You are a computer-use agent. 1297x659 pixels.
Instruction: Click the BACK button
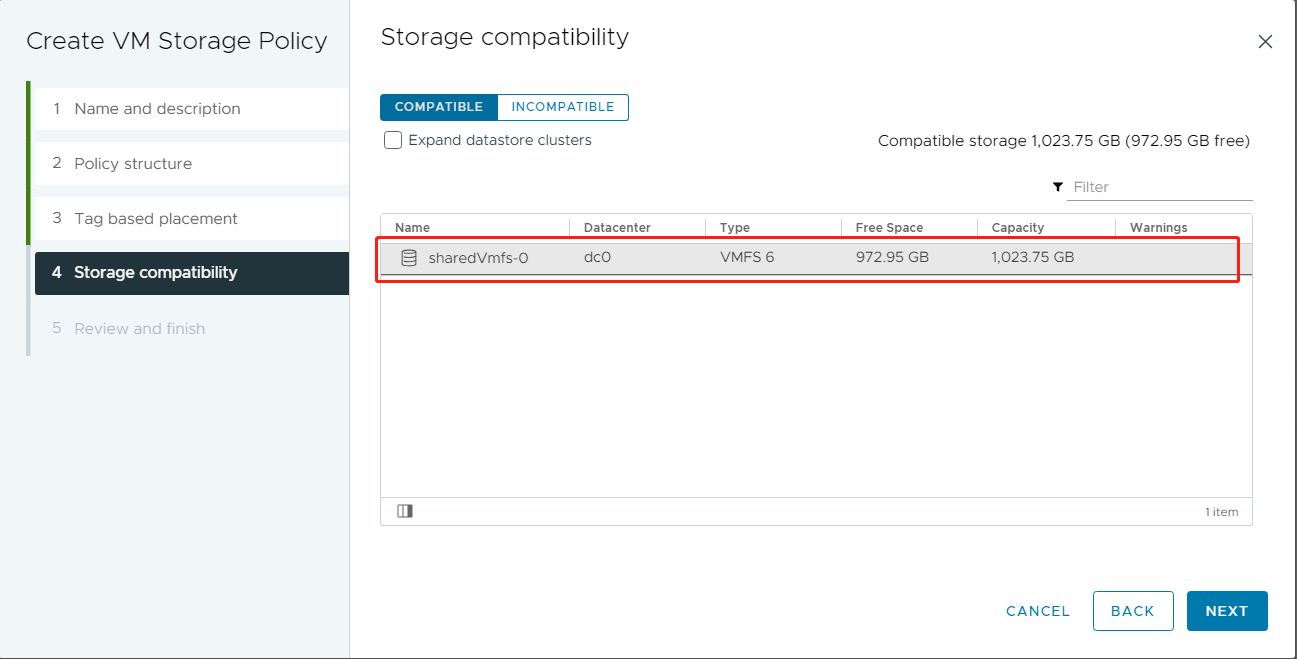(x=1133, y=611)
